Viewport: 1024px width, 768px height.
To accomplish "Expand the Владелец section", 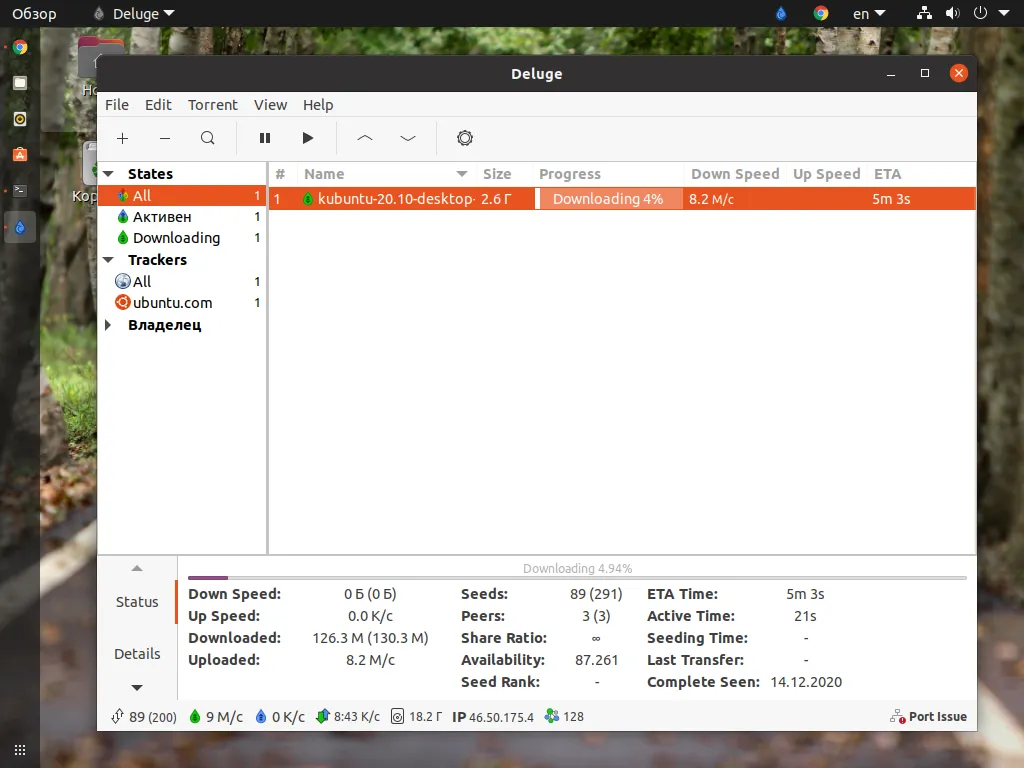I will point(108,325).
